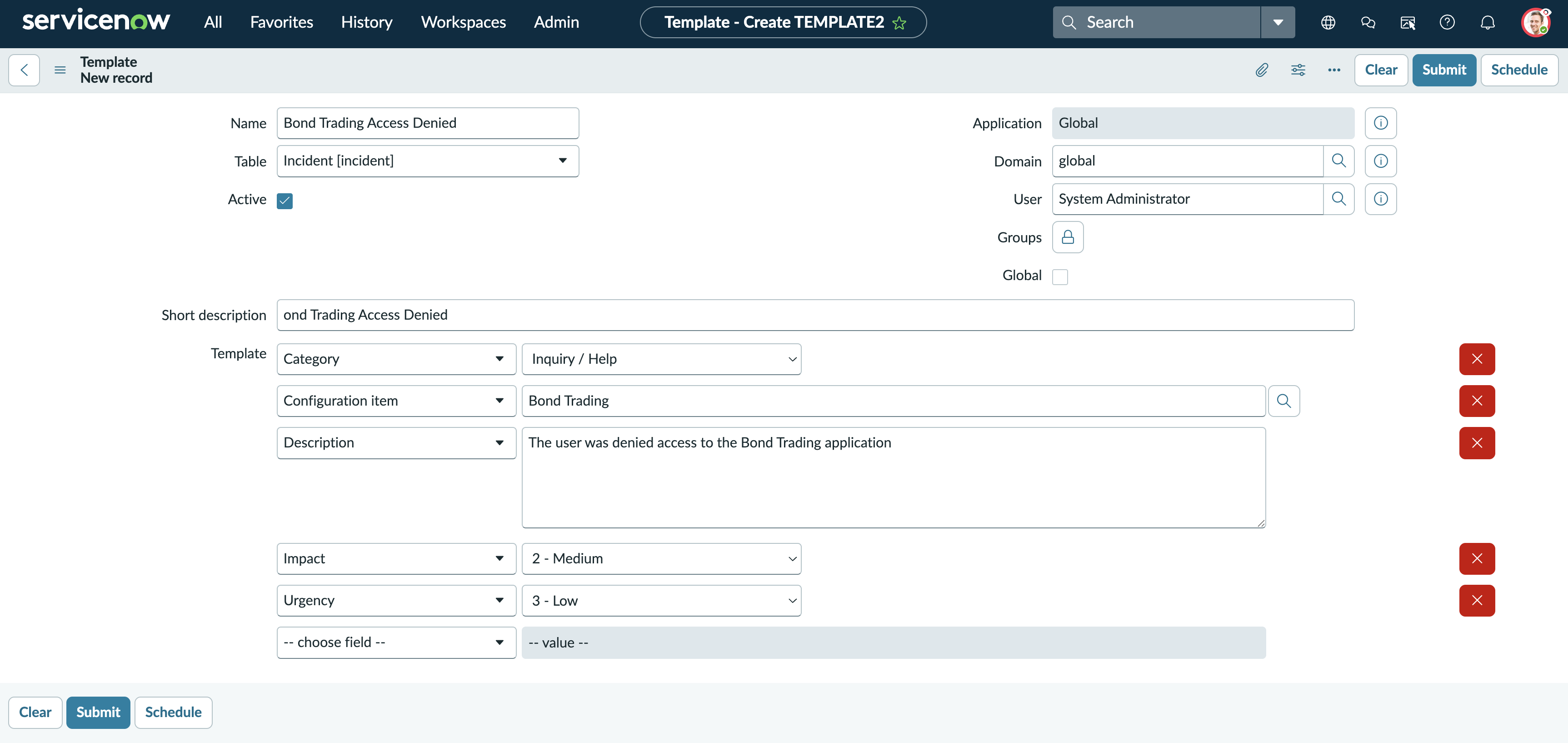Change the 2 - Medium impact value
This screenshot has width=1568, height=743.
click(x=661, y=558)
